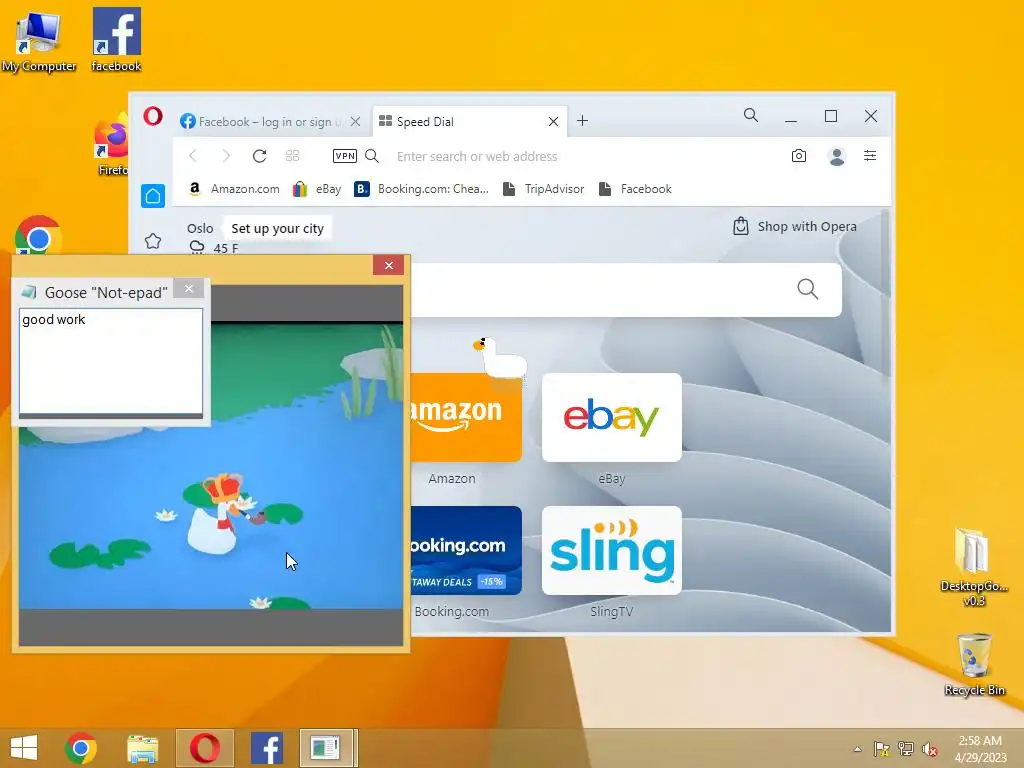Close the Speed Dial tab
Screen dimensions: 1024x768
point(553,121)
